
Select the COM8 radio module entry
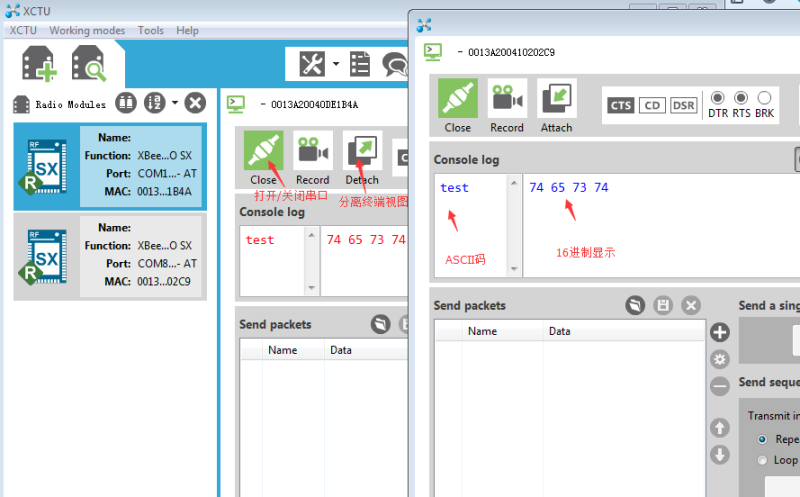click(110, 256)
